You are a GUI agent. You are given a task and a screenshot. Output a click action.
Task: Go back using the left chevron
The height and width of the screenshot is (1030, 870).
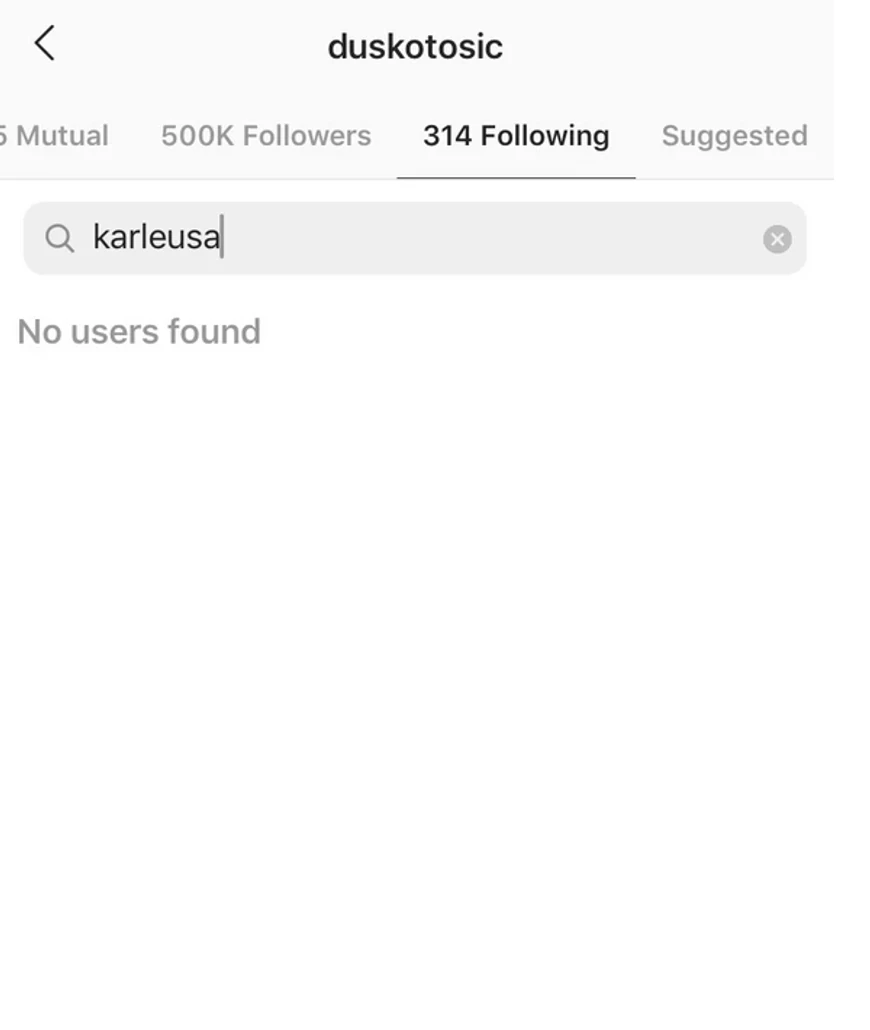coord(44,44)
